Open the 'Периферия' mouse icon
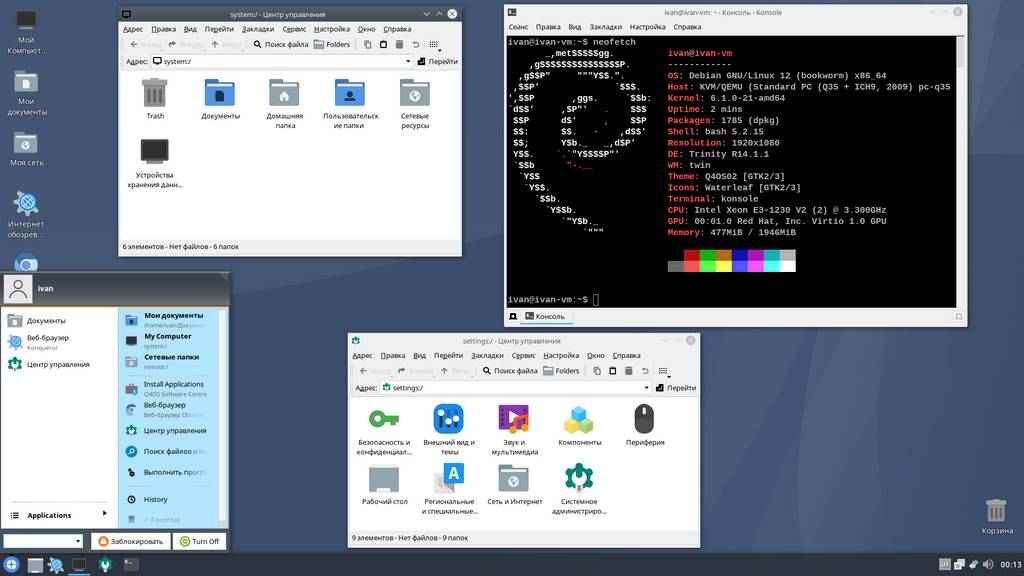 (x=644, y=419)
